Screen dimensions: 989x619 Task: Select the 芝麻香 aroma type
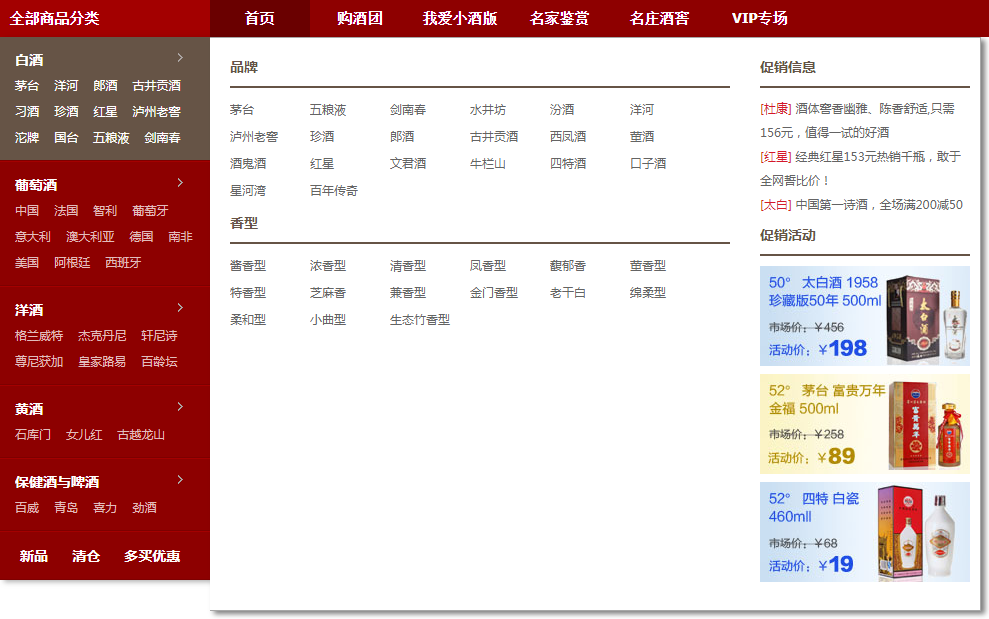[x=328, y=293]
